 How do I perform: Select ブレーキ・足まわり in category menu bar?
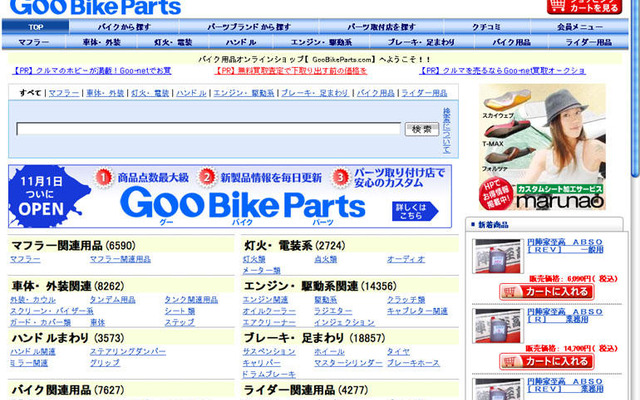tap(421, 42)
